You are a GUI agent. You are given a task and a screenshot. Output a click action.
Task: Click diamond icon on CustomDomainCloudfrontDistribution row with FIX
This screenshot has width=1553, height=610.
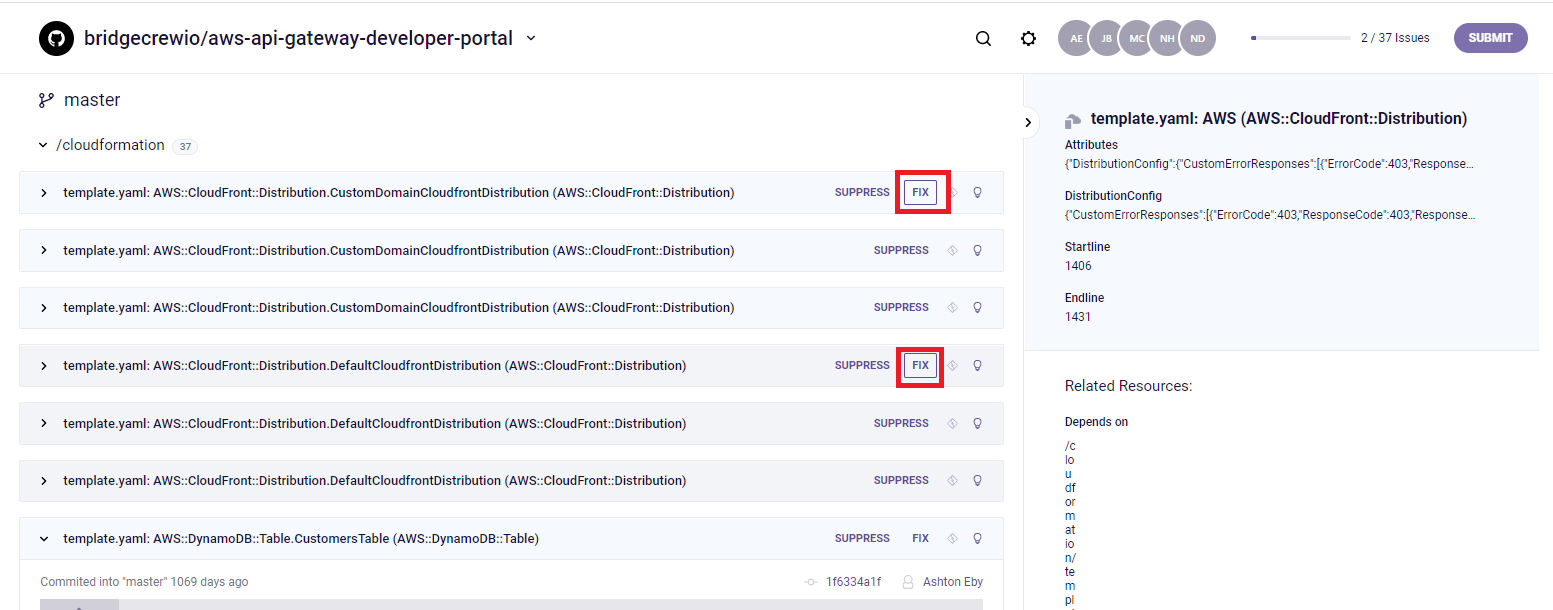pyautogui.click(x=952, y=192)
